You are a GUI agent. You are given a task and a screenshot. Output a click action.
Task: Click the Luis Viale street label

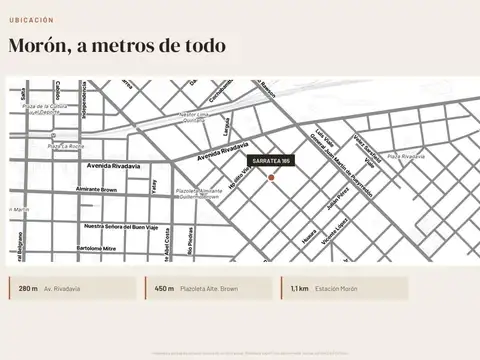point(324,138)
